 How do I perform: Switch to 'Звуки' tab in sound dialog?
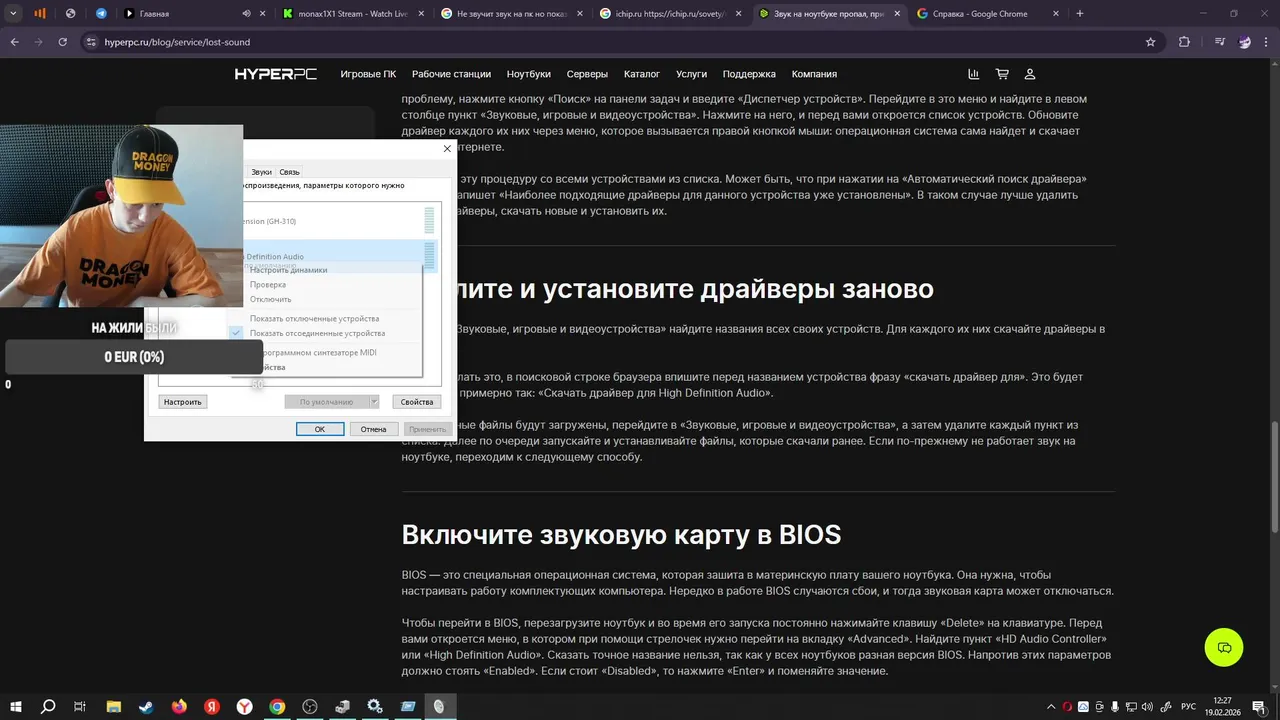pos(261,172)
